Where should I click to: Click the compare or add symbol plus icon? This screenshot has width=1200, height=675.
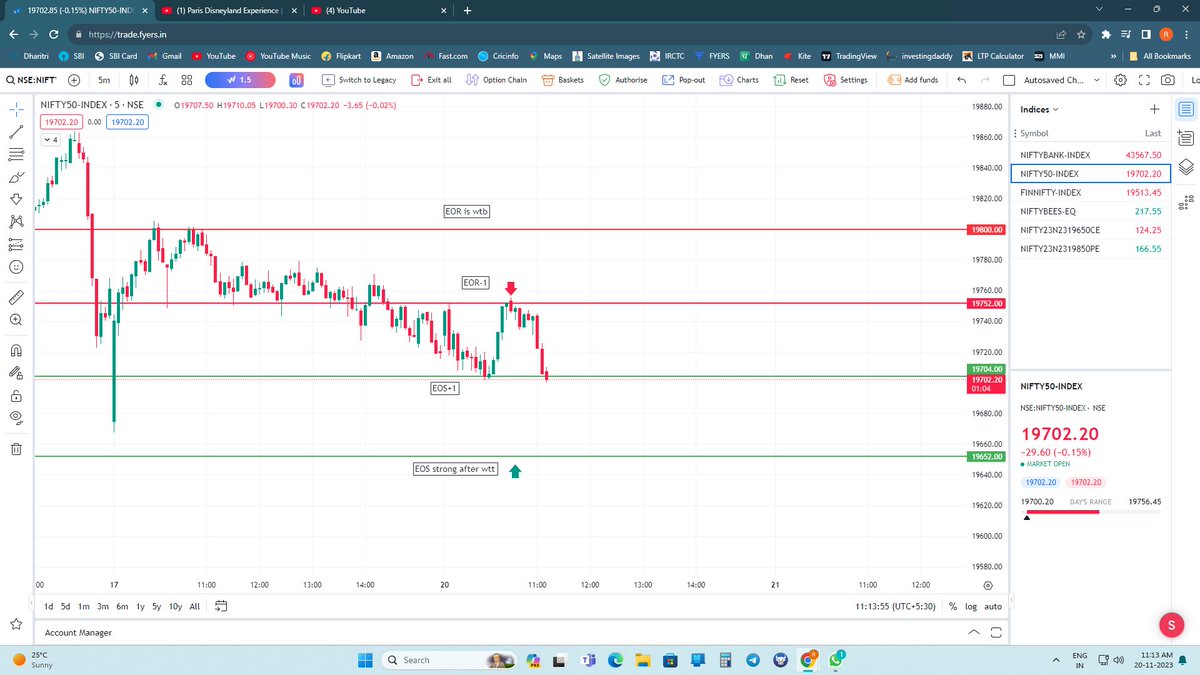[x=74, y=80]
